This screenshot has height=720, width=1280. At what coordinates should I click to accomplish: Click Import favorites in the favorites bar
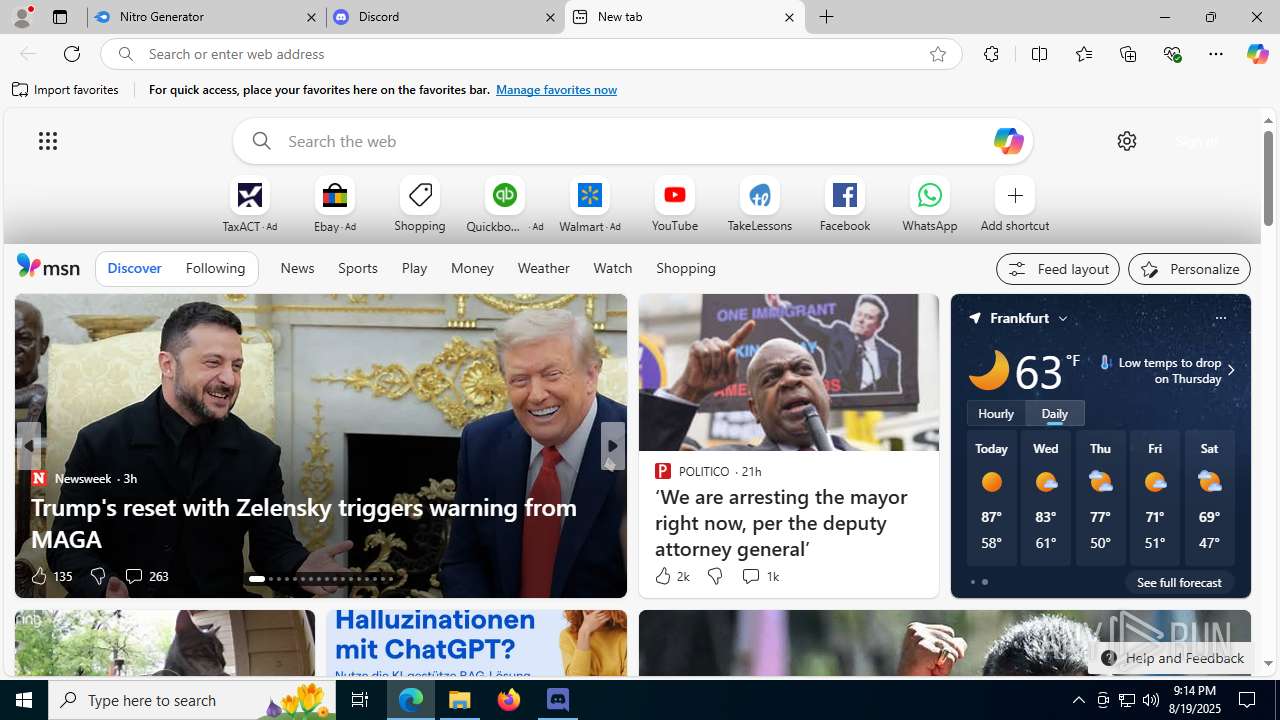click(66, 90)
